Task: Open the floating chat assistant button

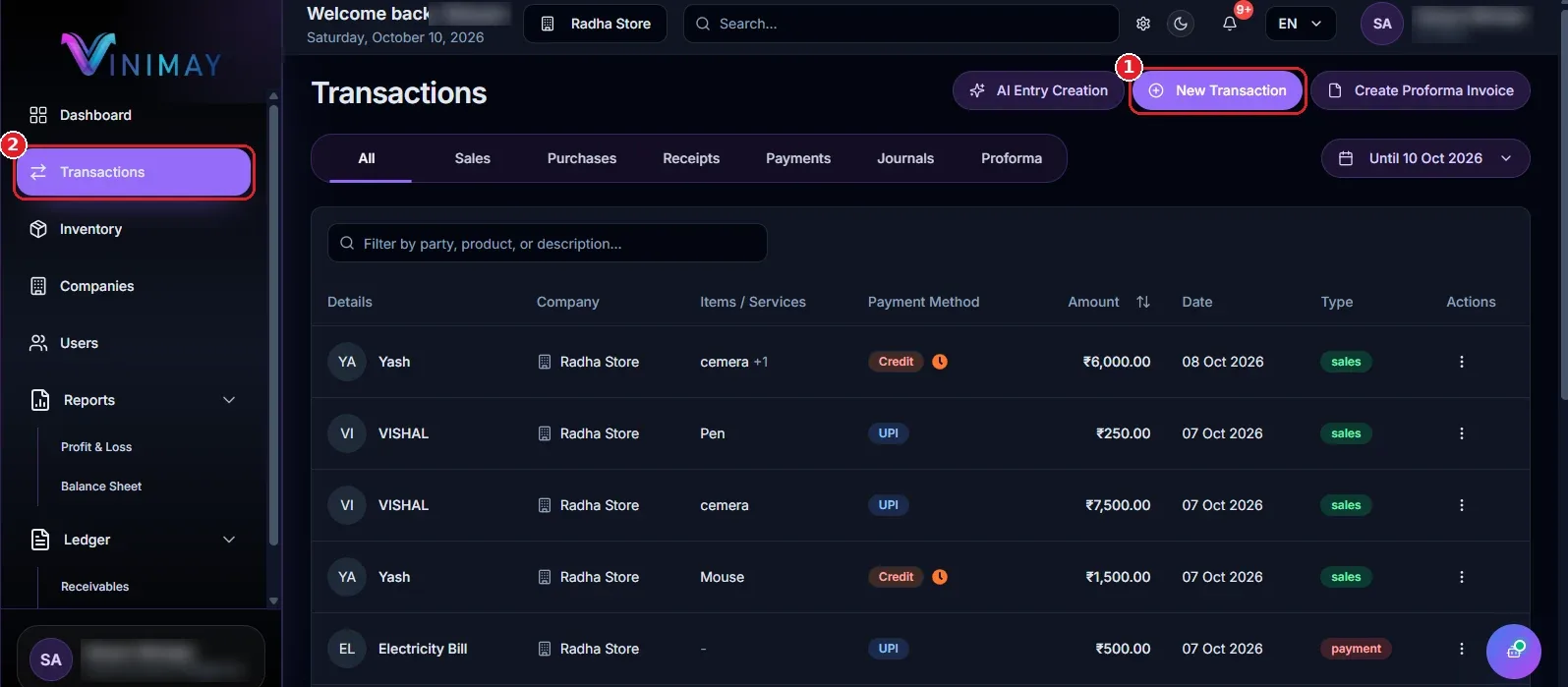Action: (1514, 651)
